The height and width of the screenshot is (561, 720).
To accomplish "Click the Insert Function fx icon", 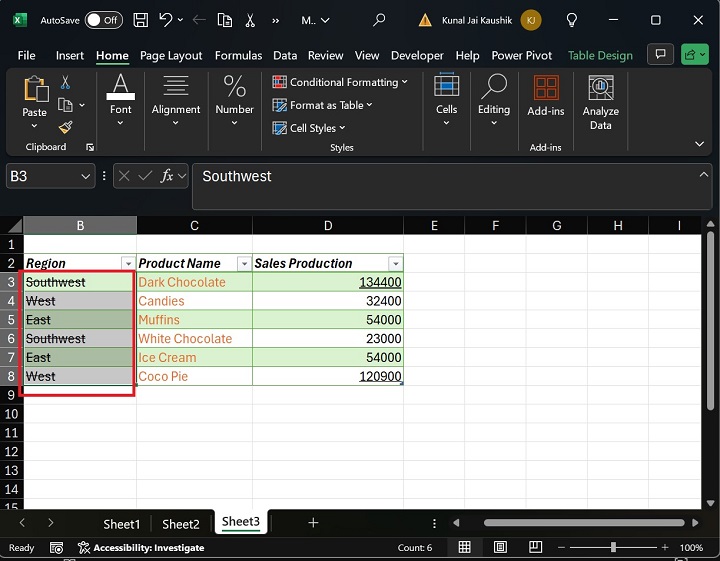I will pyautogui.click(x=169, y=176).
